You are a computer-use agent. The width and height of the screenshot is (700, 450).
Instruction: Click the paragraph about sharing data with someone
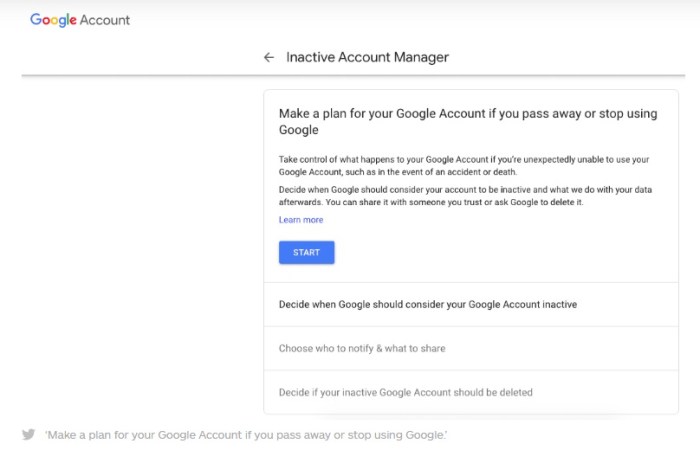(464, 195)
